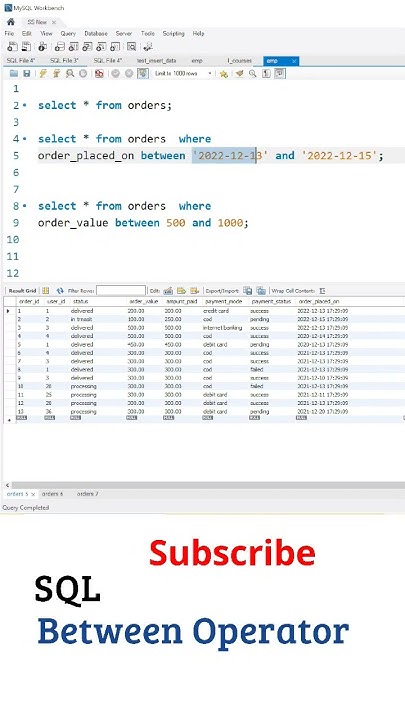Open the Tools menu
The image size is (405, 720).
(x=147, y=34)
